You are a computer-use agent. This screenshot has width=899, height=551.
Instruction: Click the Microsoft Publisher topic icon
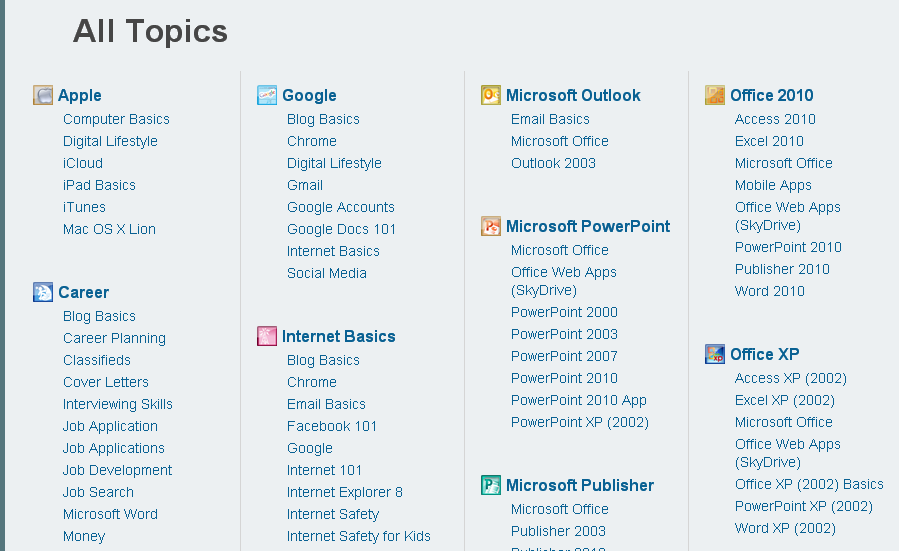[491, 485]
